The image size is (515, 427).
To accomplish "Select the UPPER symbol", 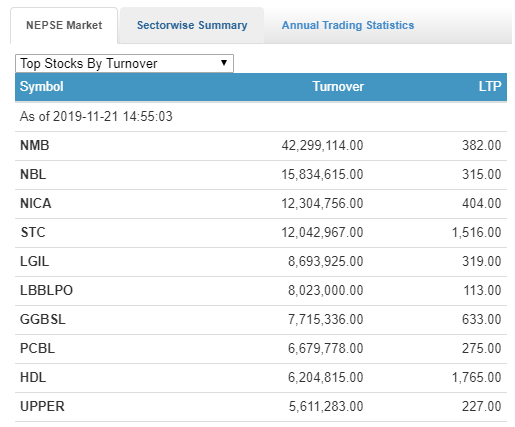I will 42,407.
